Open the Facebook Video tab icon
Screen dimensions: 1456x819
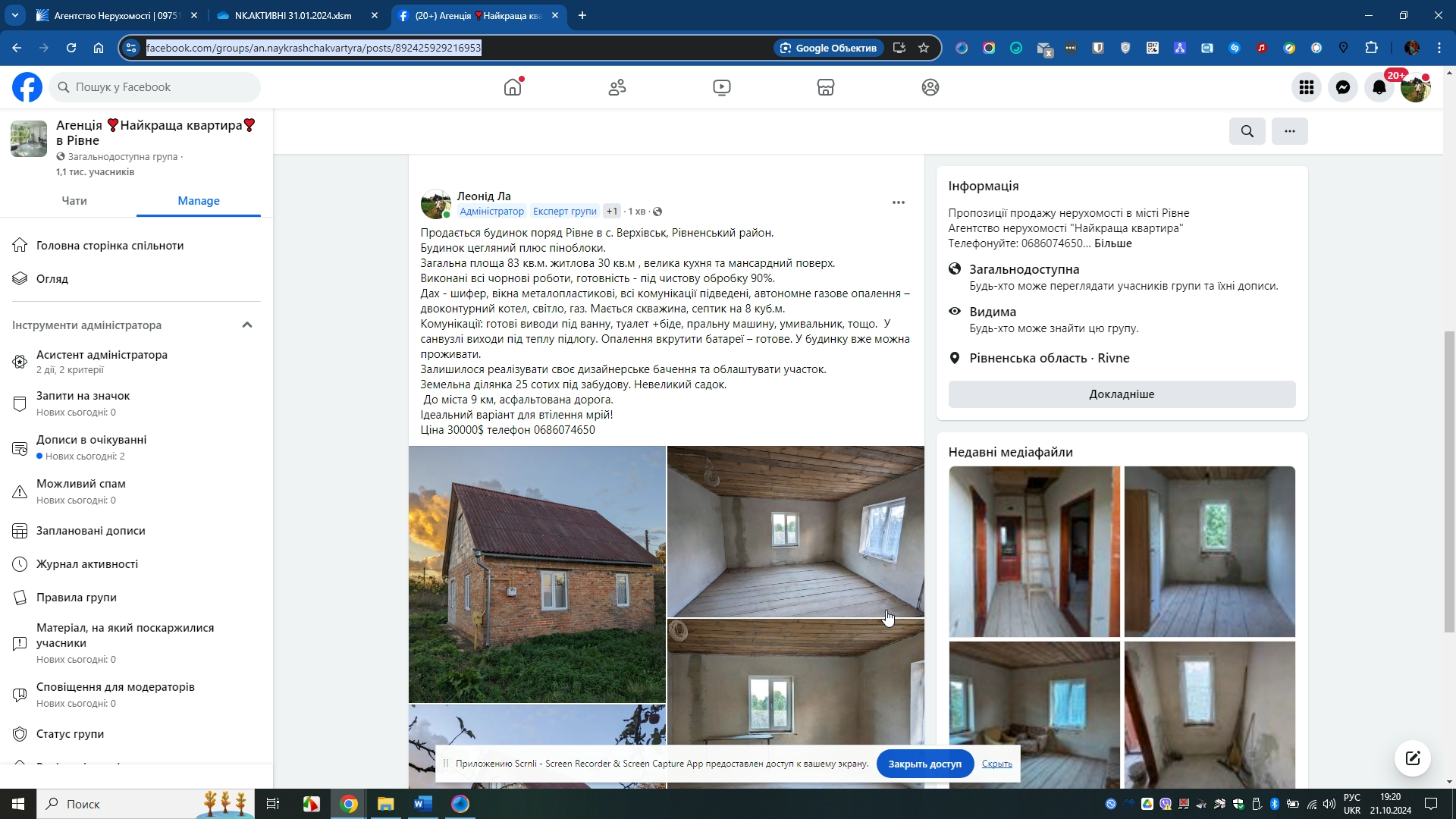click(721, 87)
